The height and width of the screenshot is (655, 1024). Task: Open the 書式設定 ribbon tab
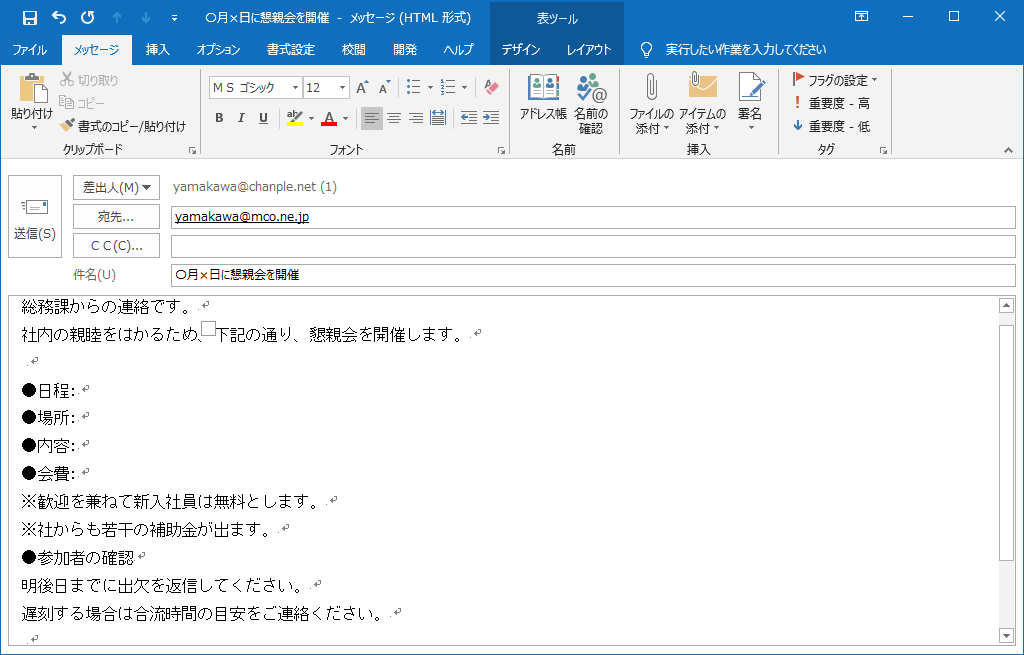[x=290, y=50]
